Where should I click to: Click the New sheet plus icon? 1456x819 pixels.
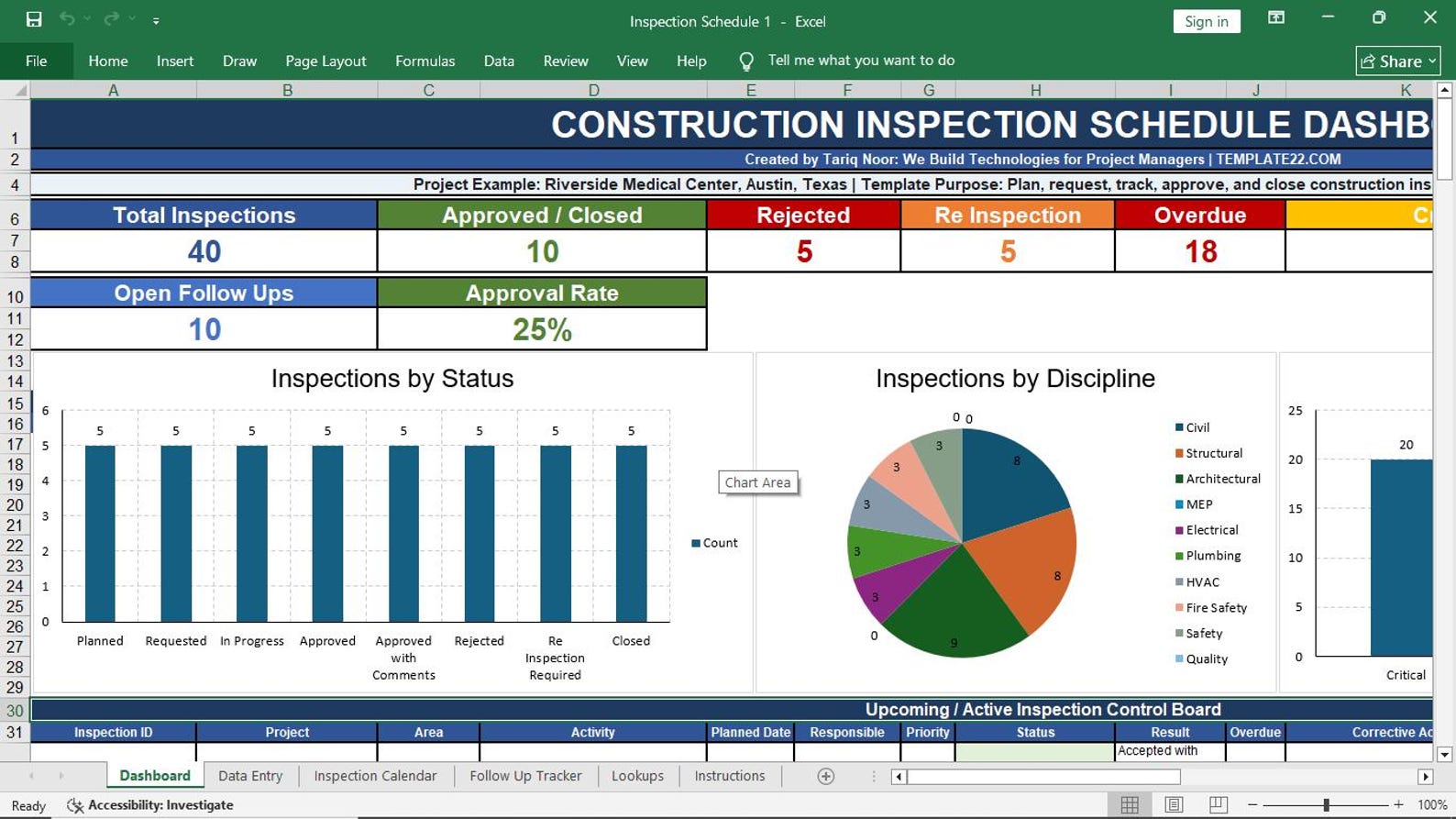[x=825, y=777]
